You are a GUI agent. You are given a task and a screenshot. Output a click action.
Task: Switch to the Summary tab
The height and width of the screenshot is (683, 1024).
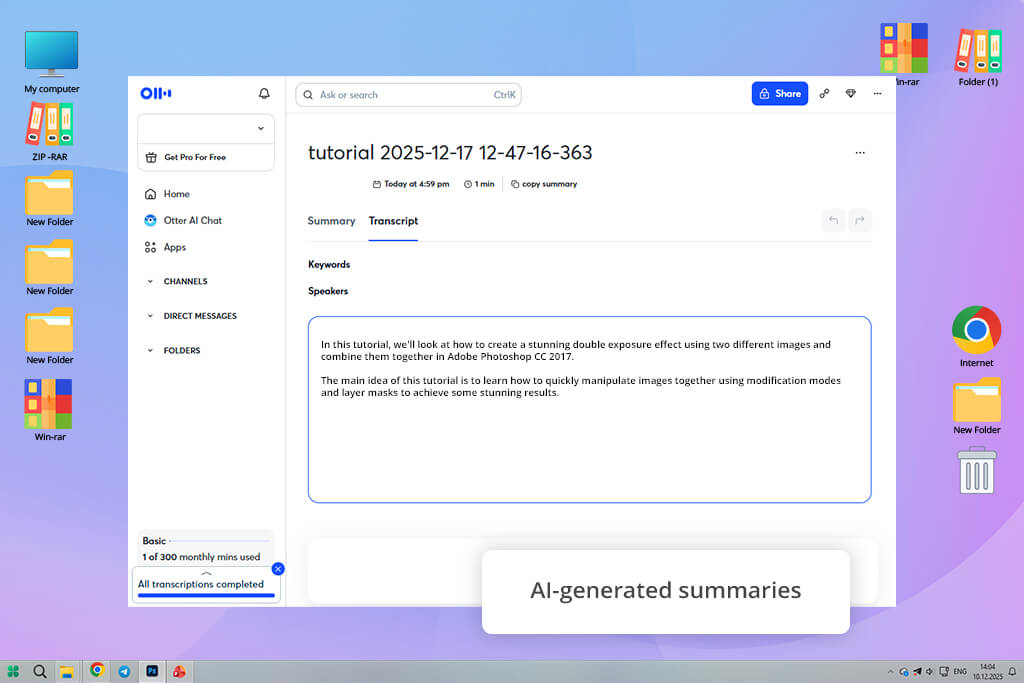pyautogui.click(x=331, y=221)
